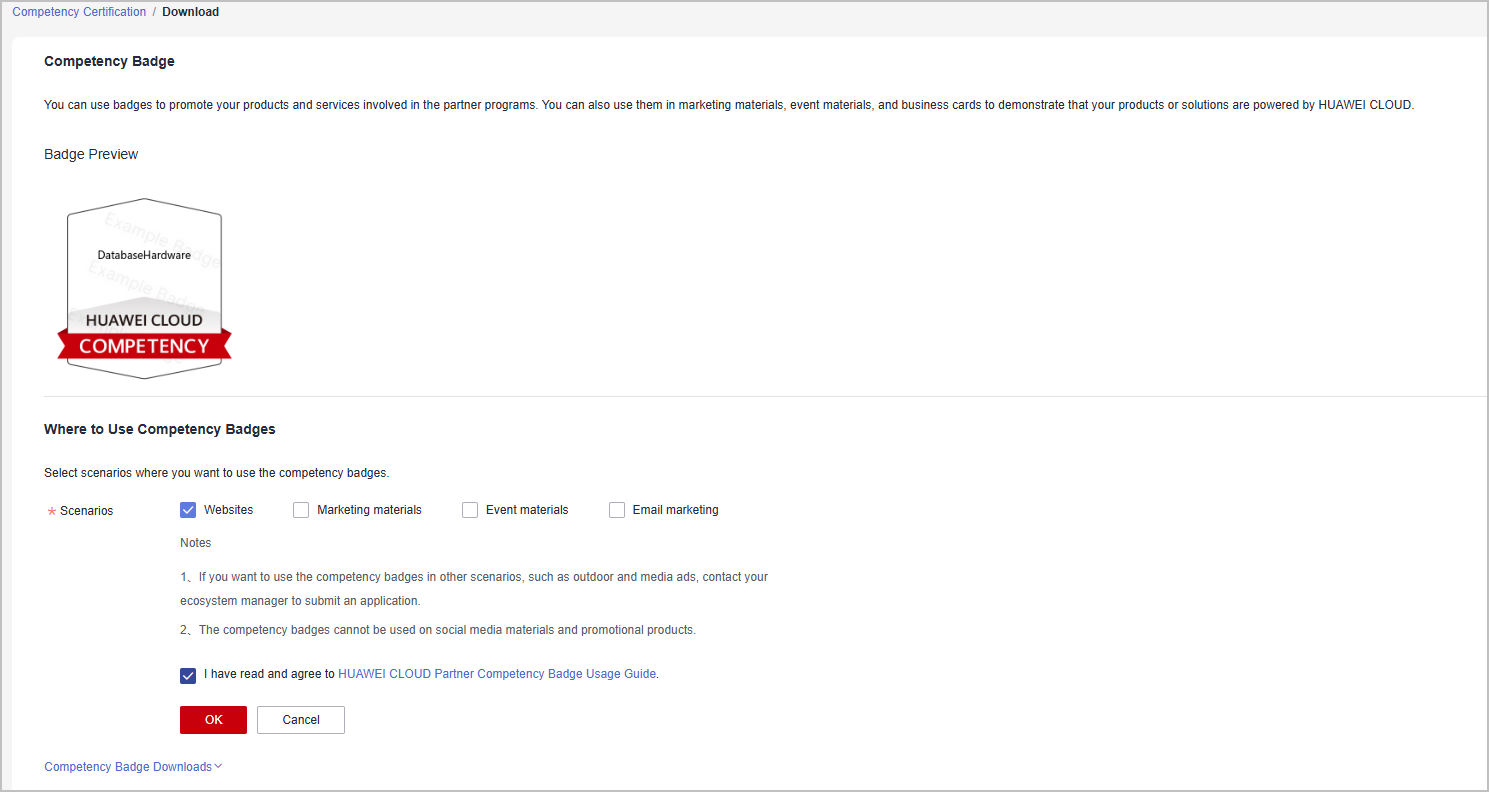Toggle the usage guide agreement checkbox

(188, 675)
